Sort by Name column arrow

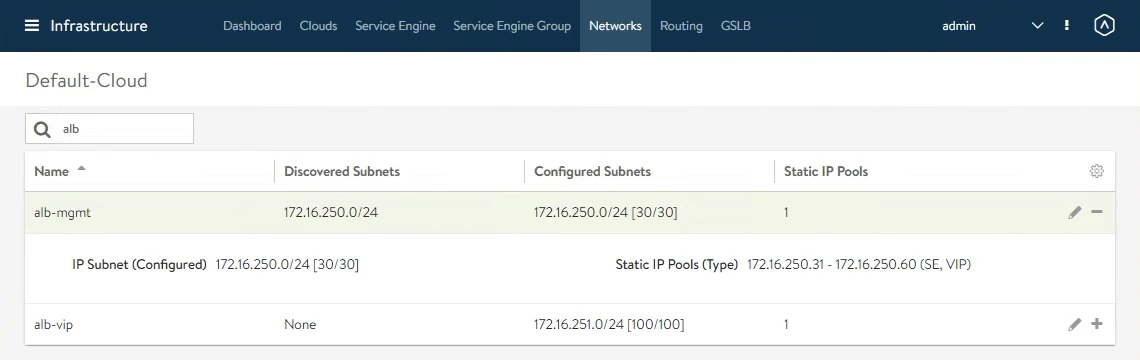point(81,169)
